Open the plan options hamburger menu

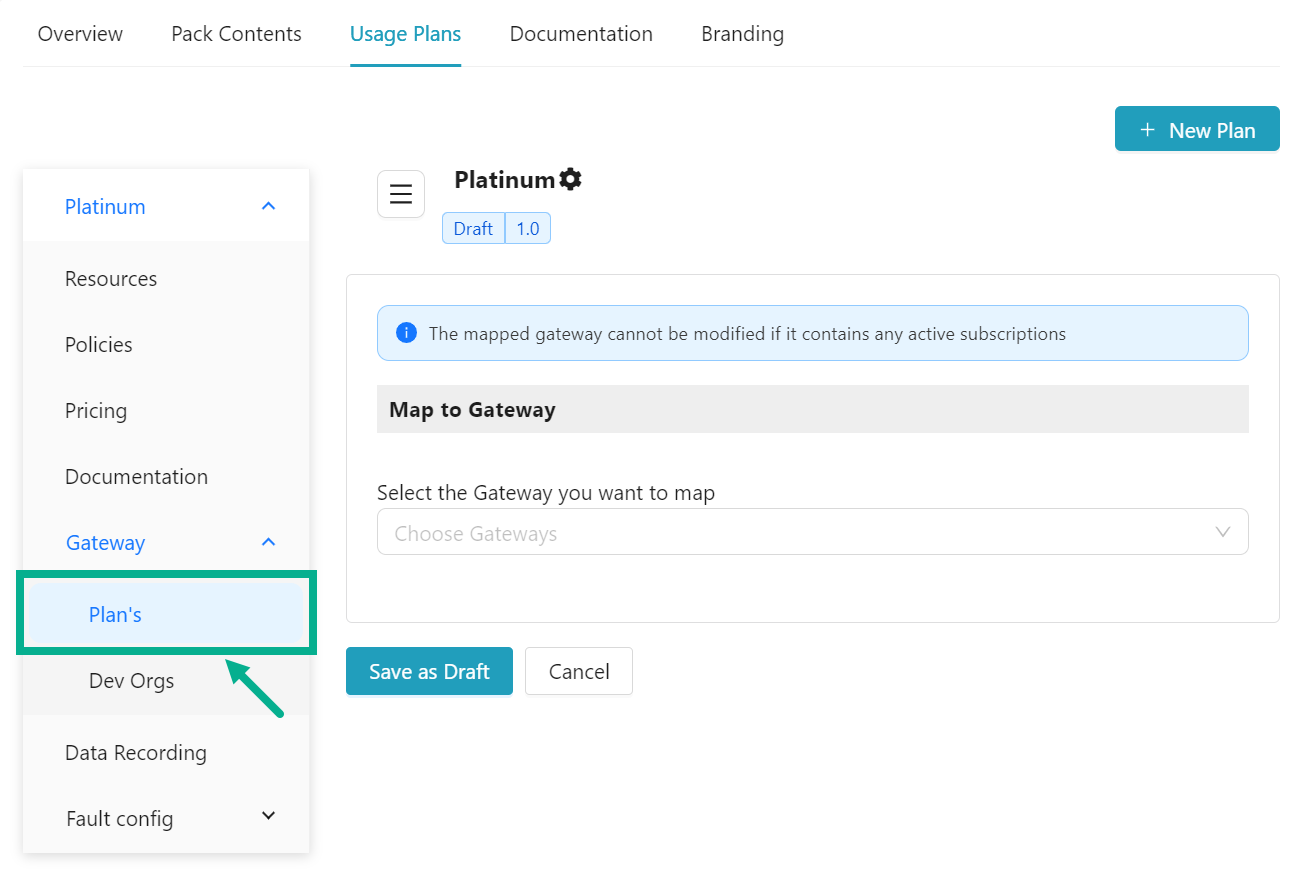click(x=401, y=194)
